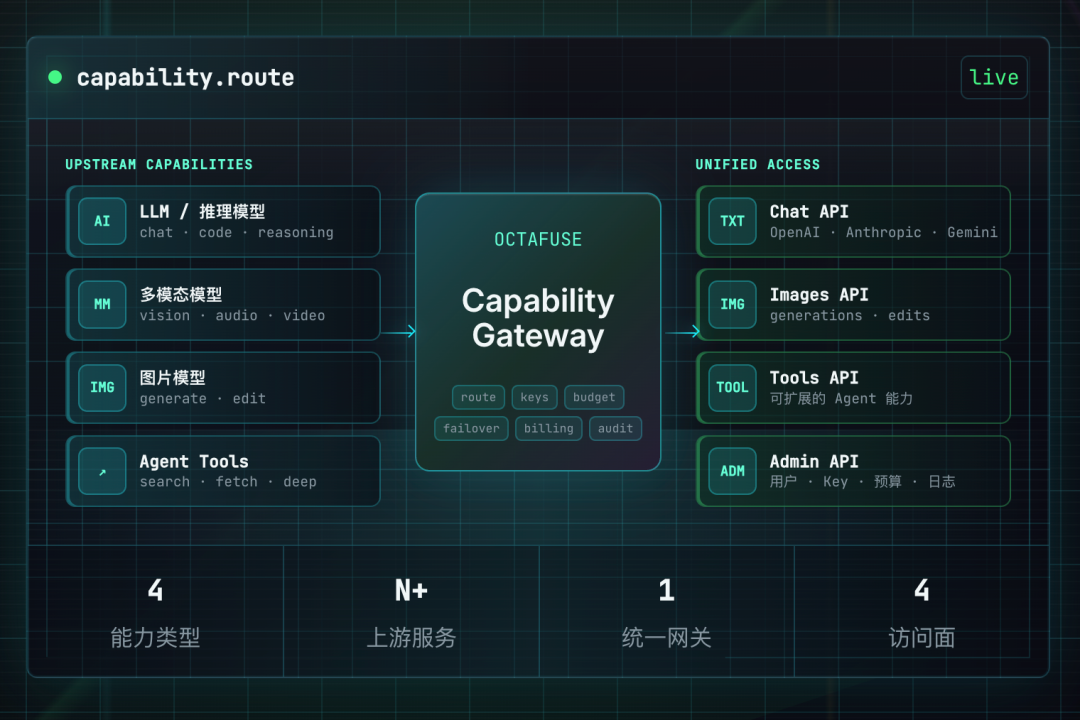Click the IMG icon beside 图片模型
Viewport: 1080px width, 720px height.
coord(102,387)
